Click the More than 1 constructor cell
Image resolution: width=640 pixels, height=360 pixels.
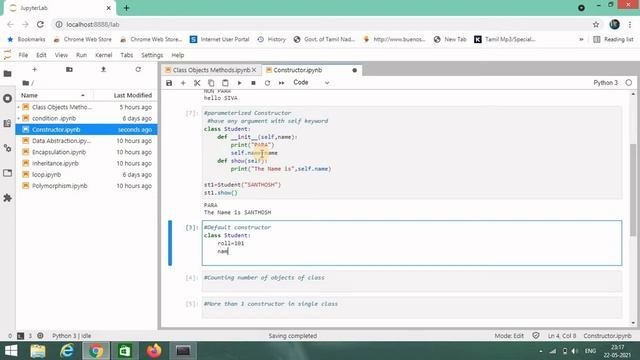[x=412, y=307]
